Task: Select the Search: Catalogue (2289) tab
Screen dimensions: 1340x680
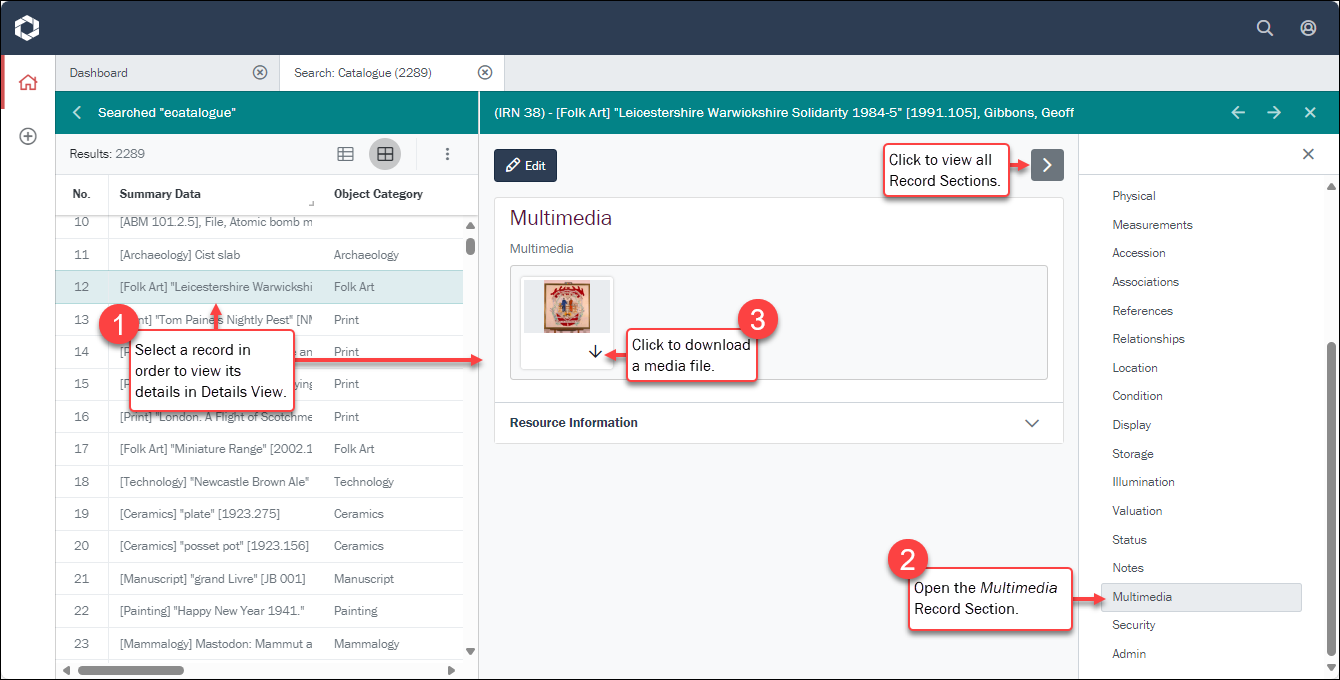Action: click(x=378, y=73)
